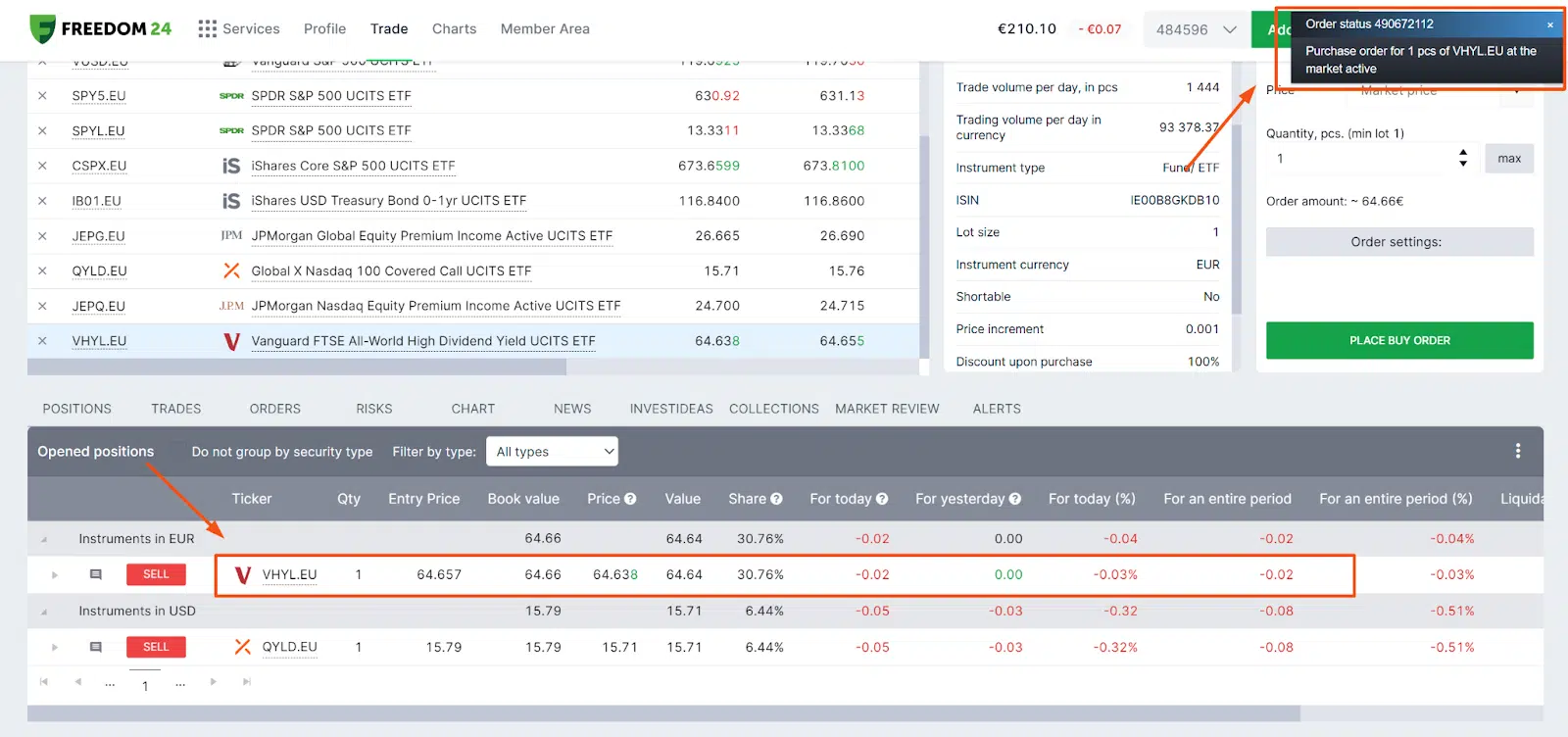
Task: Sort by the Entry Price column
Action: pyautogui.click(x=423, y=499)
